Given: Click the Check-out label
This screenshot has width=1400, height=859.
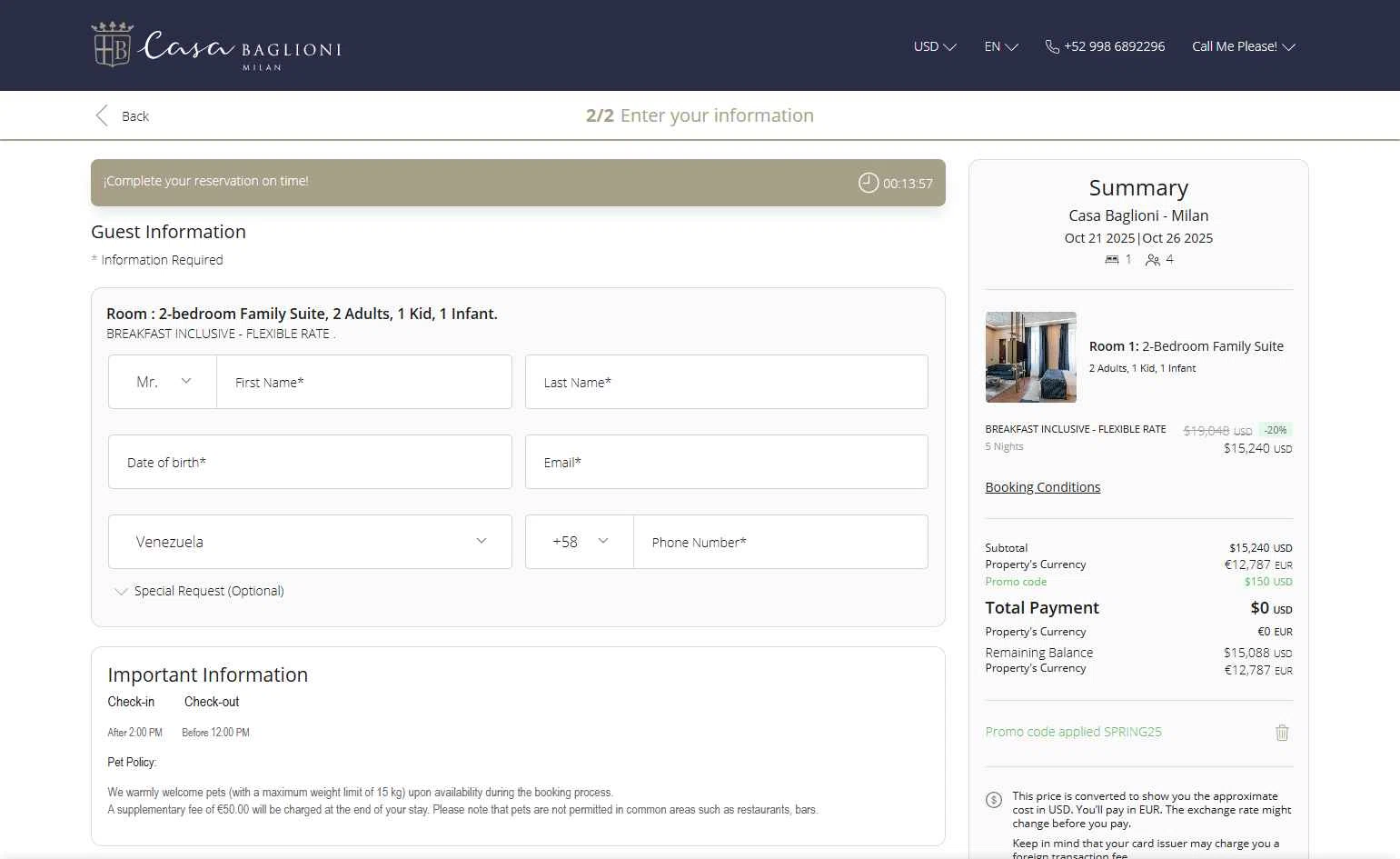Looking at the screenshot, I should click(212, 702).
